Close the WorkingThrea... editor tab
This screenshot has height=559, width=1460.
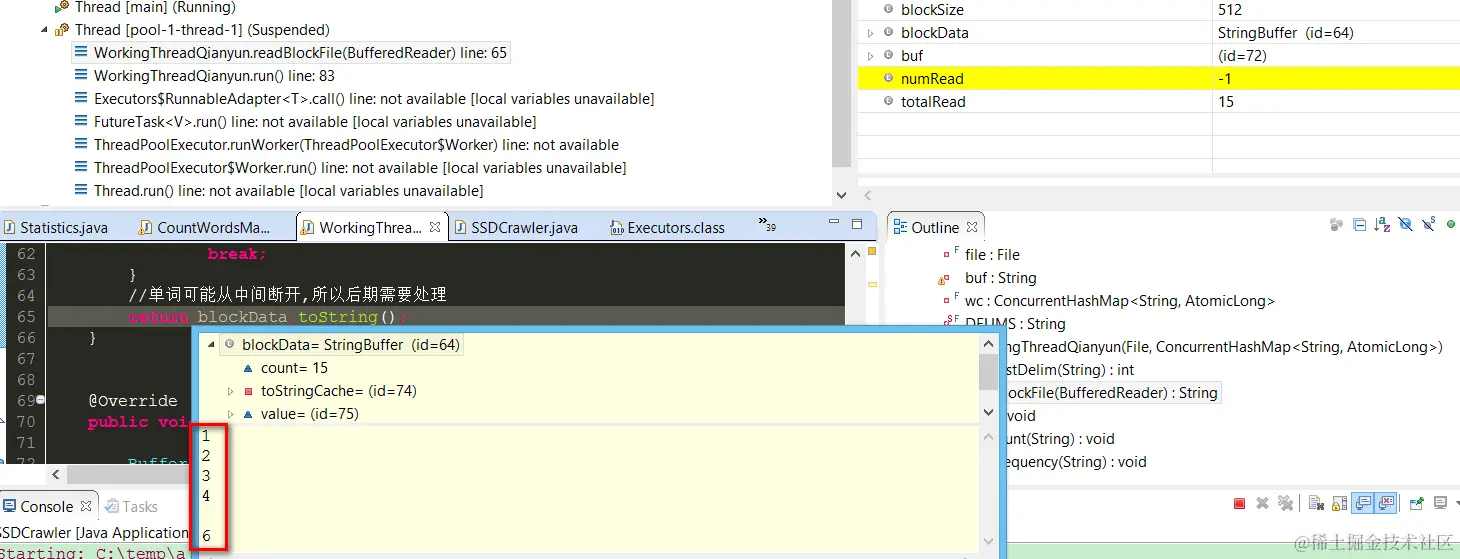point(435,227)
